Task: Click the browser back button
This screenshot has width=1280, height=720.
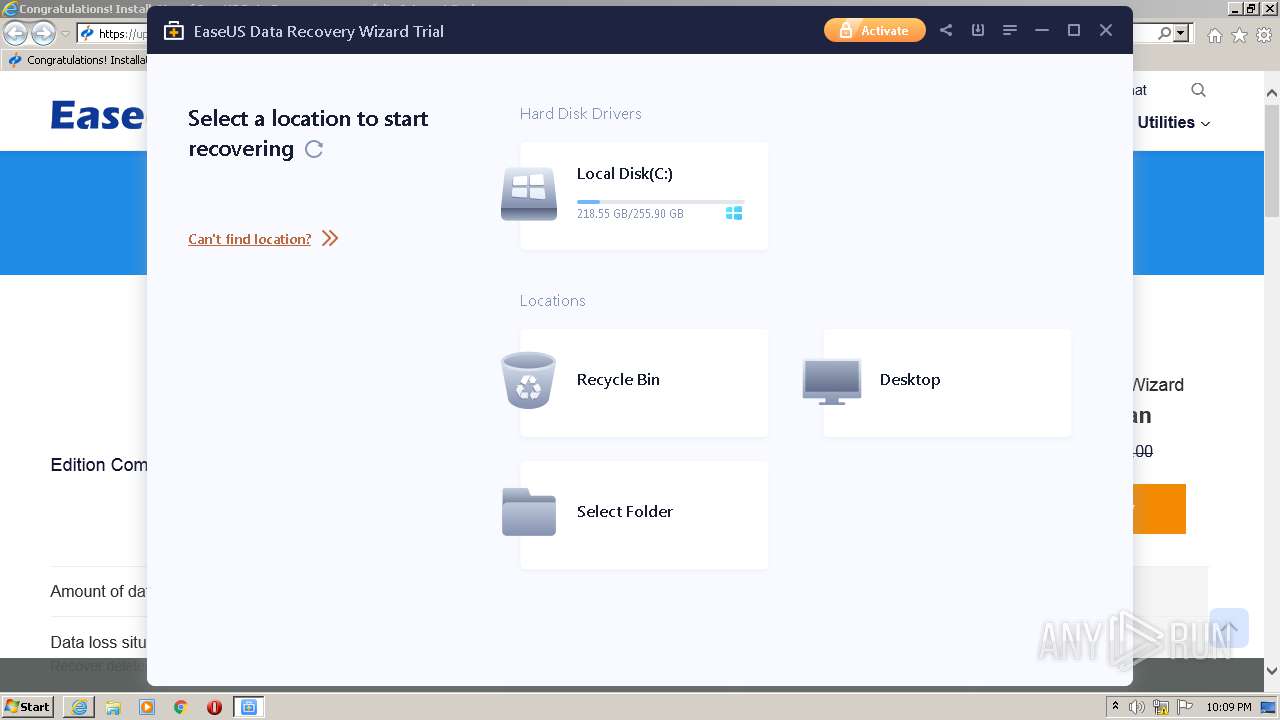Action: [16, 33]
